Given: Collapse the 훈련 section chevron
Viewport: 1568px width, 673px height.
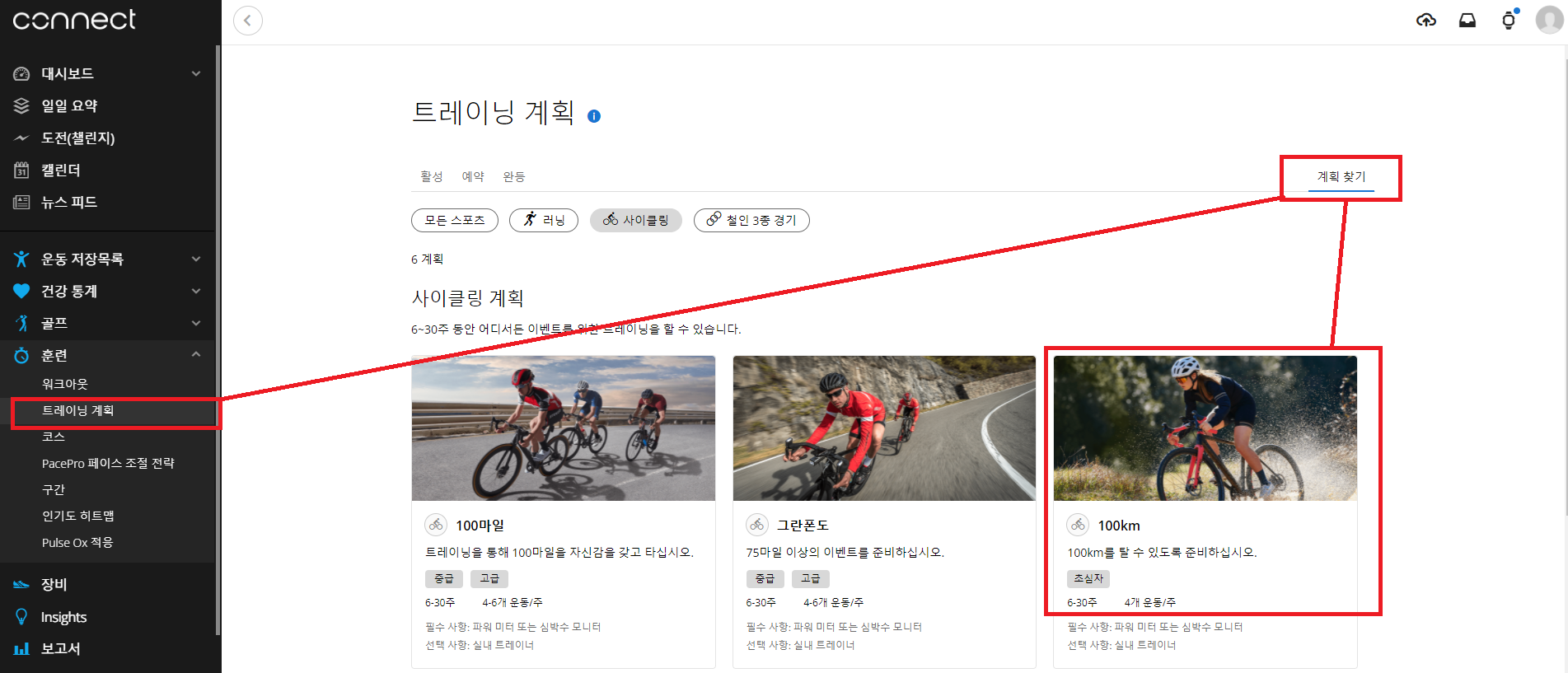Looking at the screenshot, I should [x=196, y=354].
